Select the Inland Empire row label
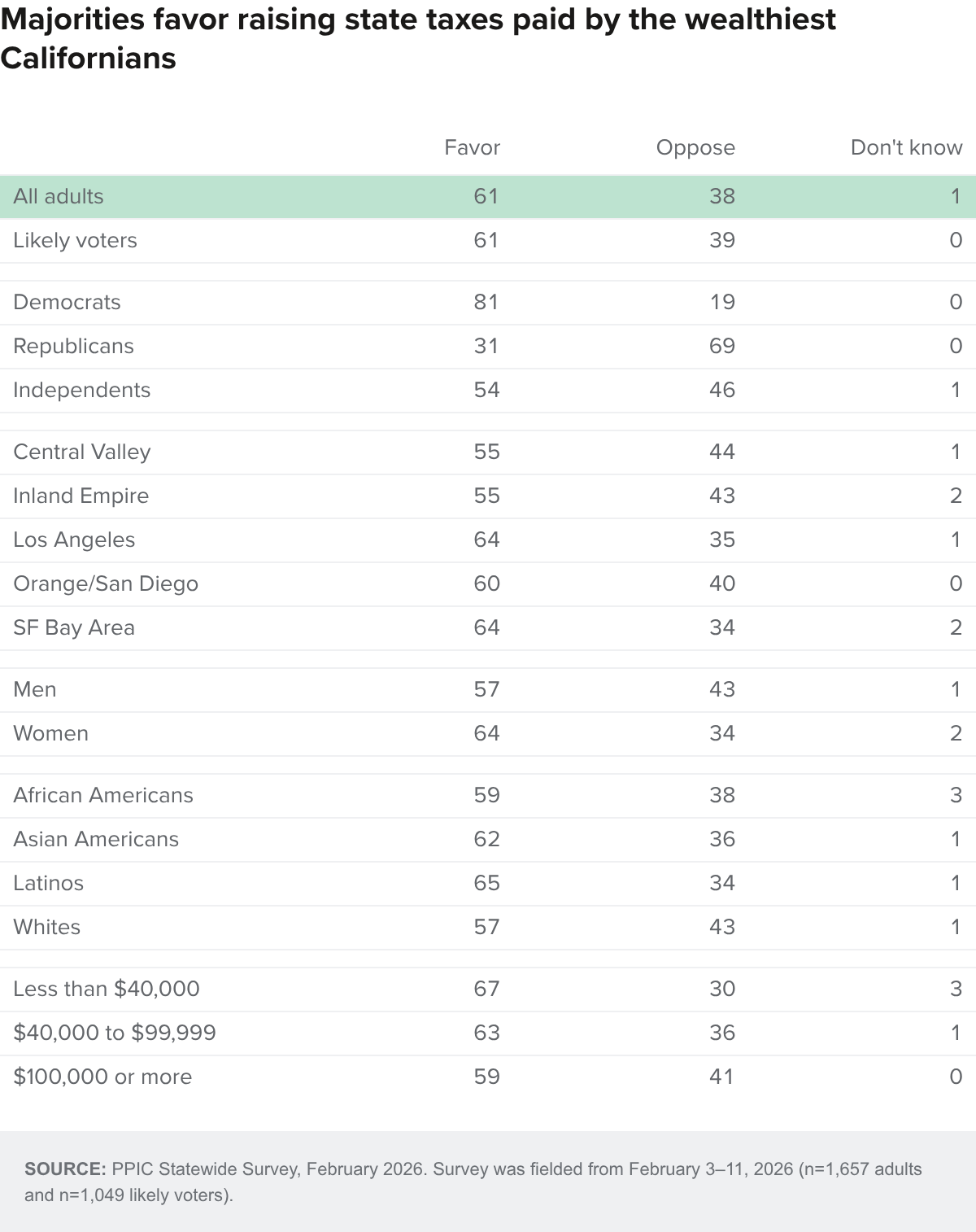Viewport: 976px width, 1232px height. (81, 496)
